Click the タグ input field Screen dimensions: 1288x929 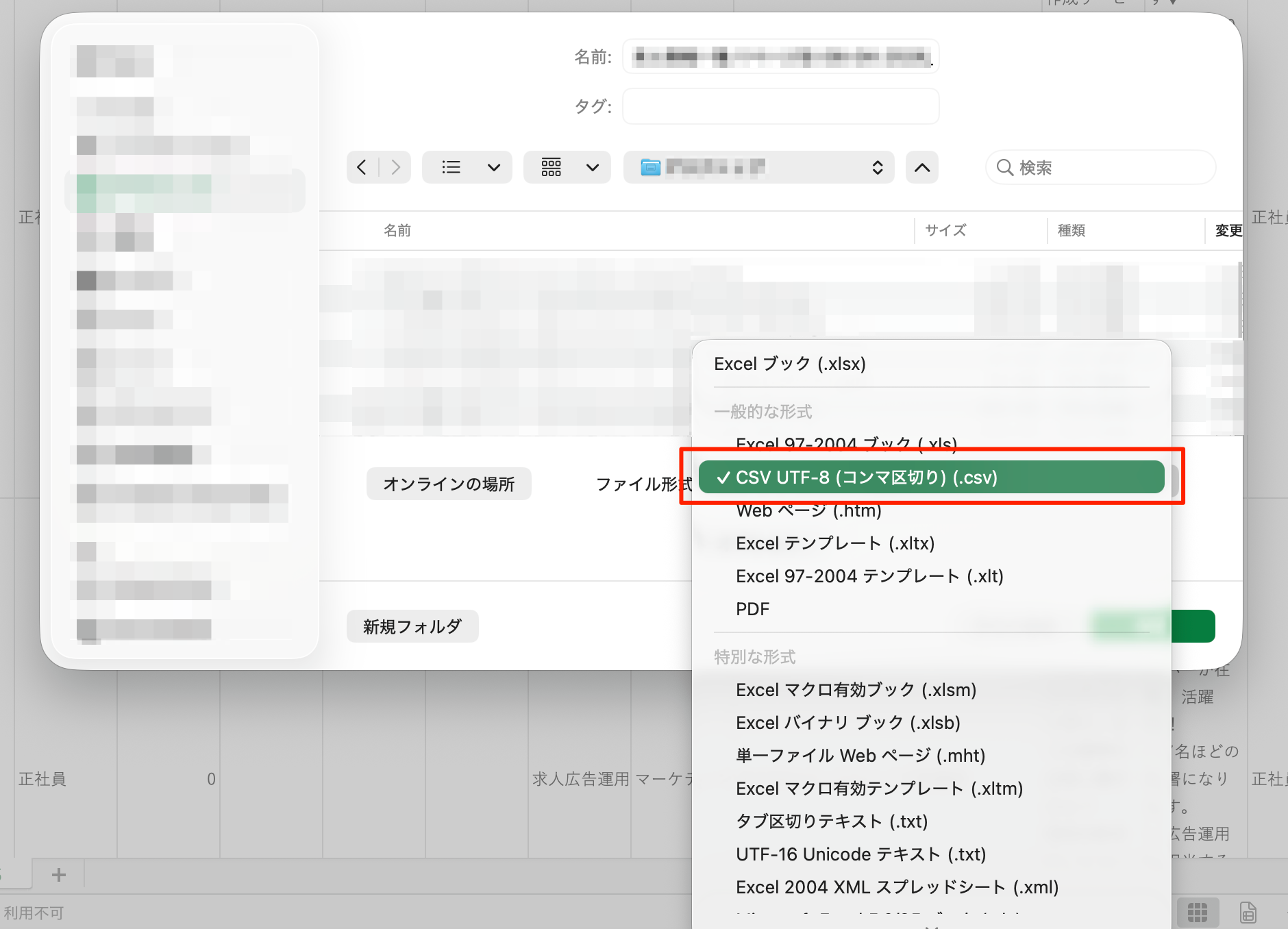[x=781, y=106]
